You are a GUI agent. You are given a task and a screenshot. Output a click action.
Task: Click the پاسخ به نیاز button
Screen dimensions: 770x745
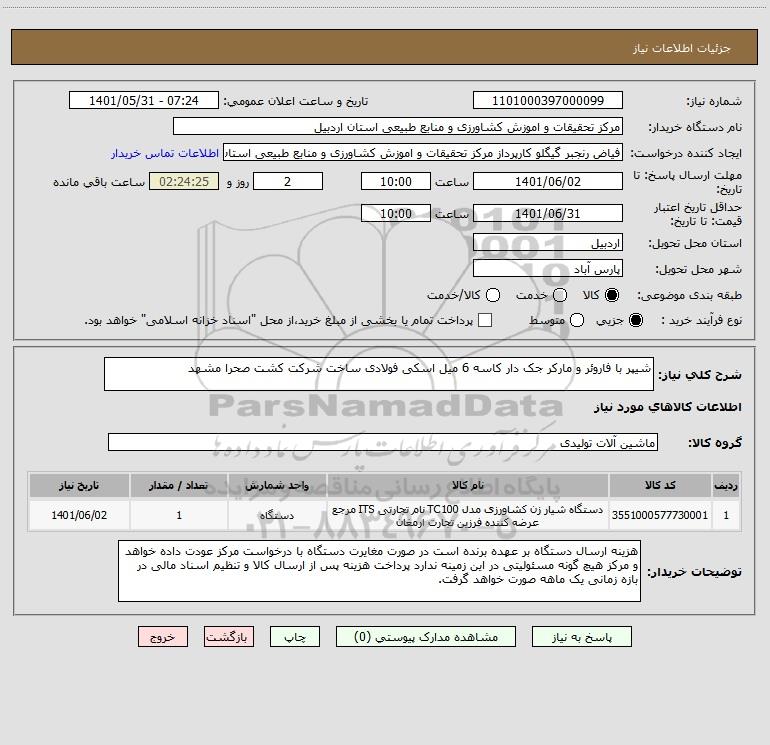[582, 637]
